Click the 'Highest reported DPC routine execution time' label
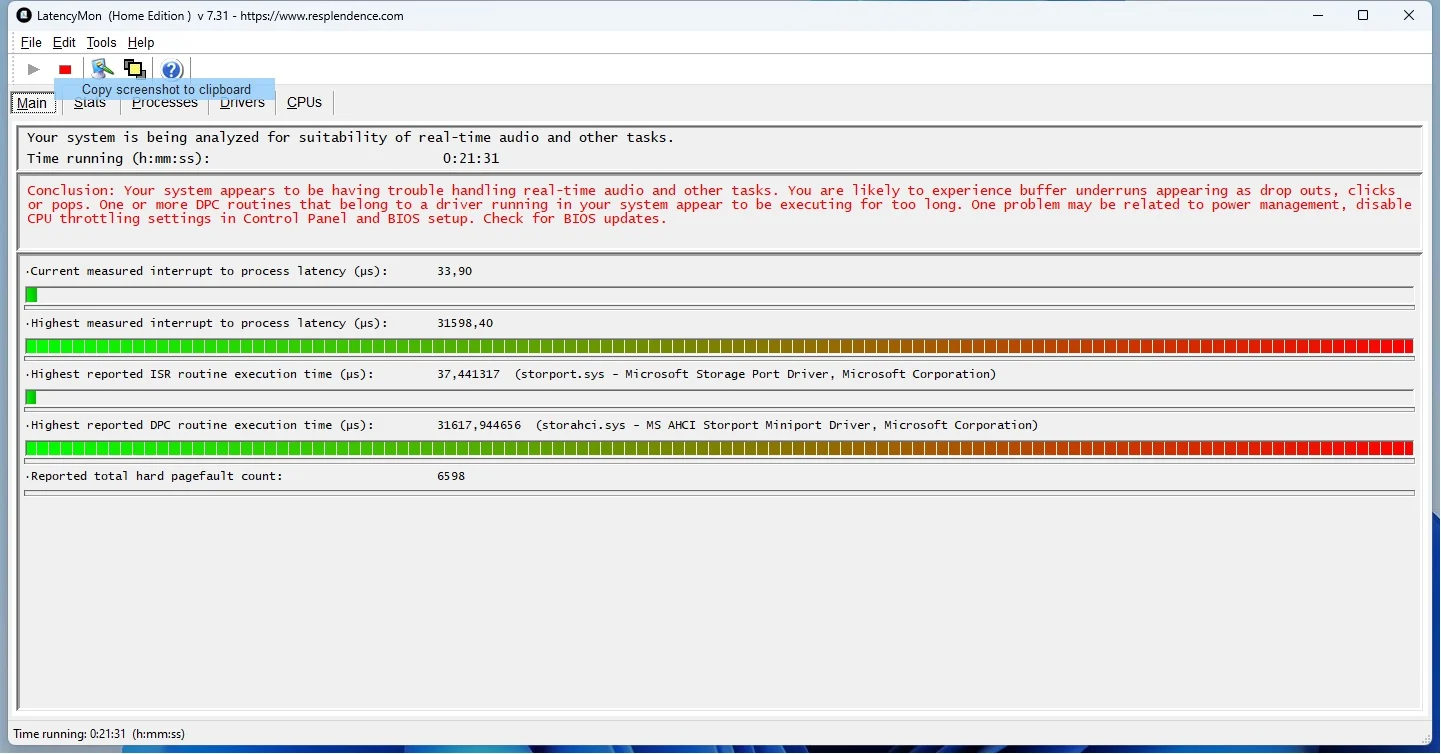 (200, 425)
